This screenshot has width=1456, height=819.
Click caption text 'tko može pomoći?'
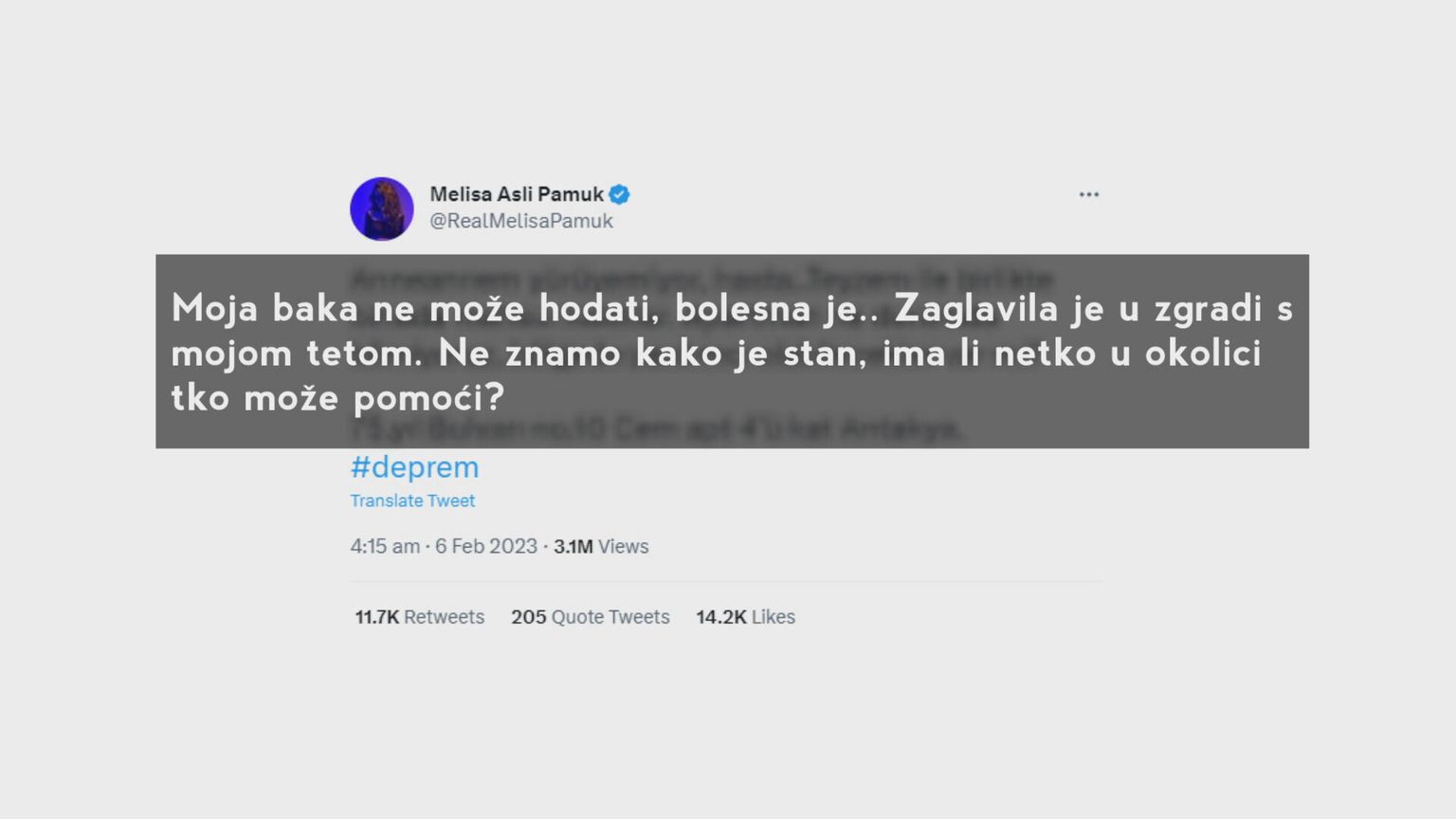point(337,398)
